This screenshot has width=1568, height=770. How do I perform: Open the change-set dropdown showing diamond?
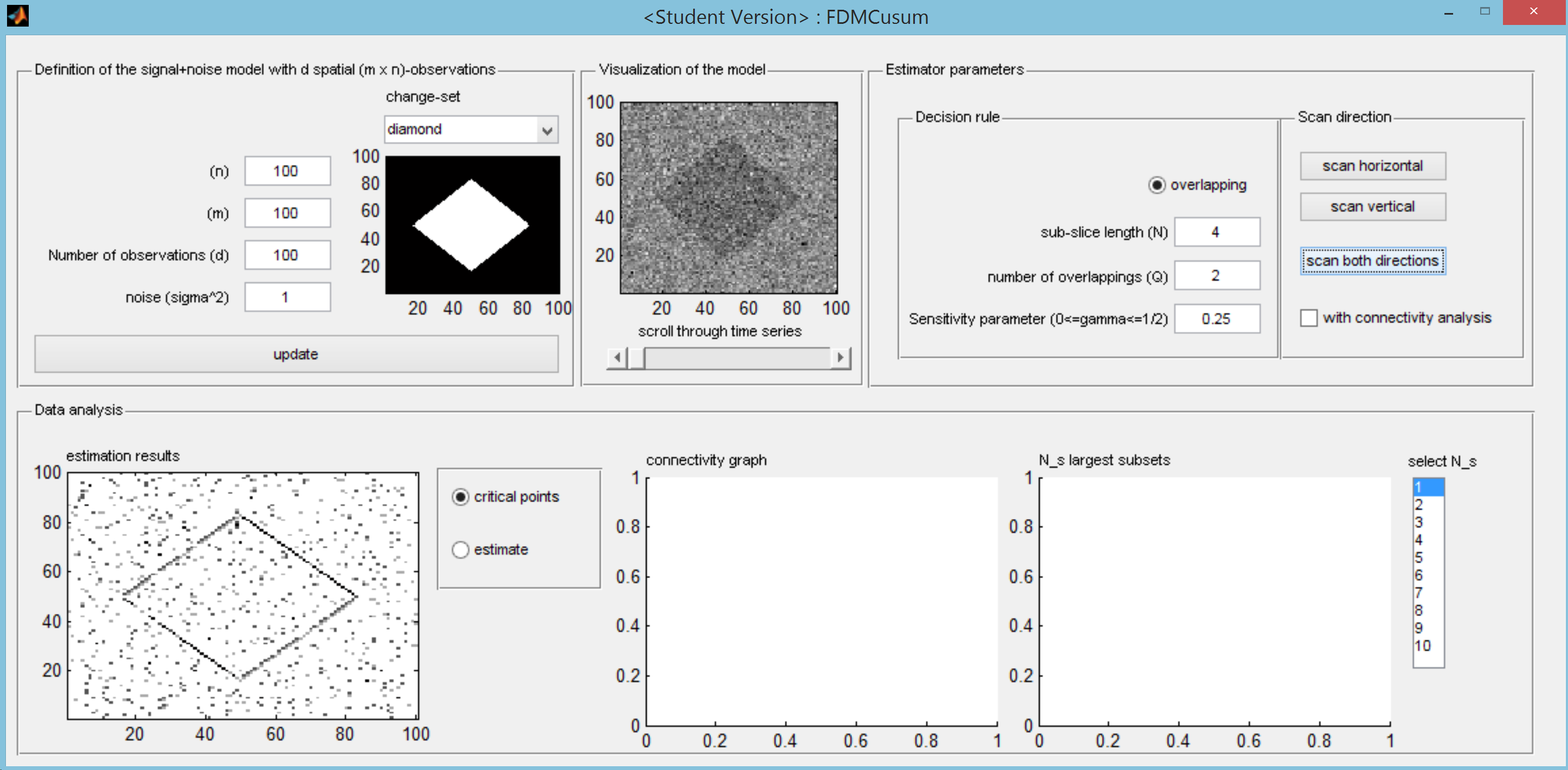(471, 129)
